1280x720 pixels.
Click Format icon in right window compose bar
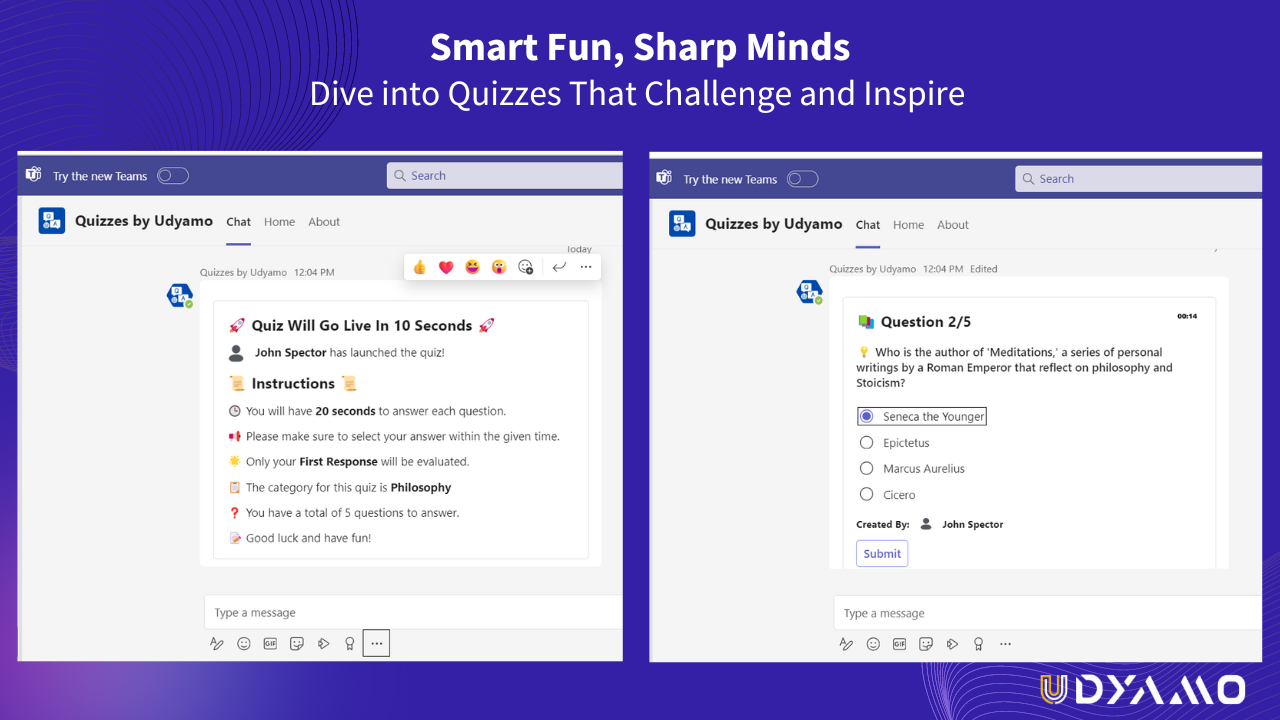tap(847, 644)
